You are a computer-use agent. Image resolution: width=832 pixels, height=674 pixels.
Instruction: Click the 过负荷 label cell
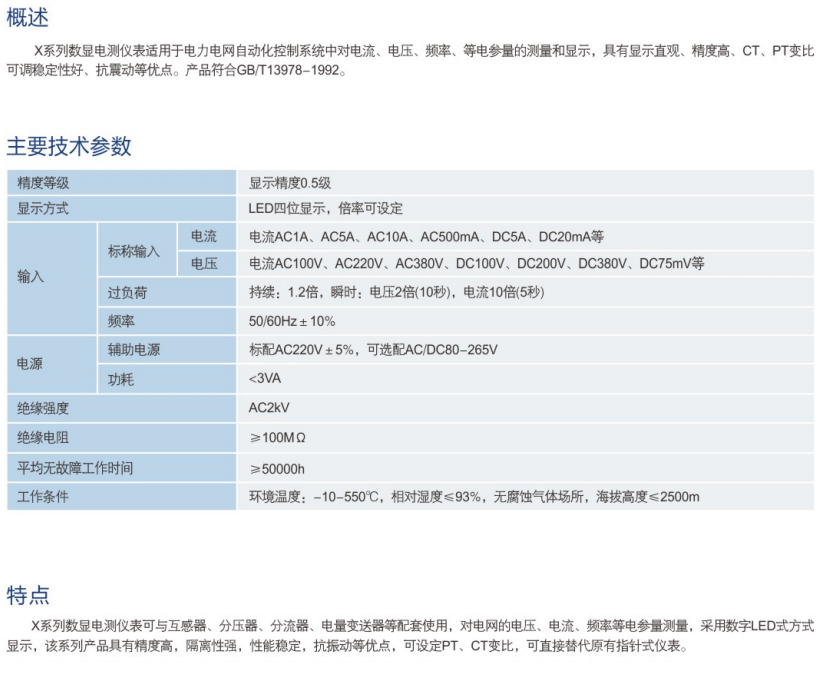tap(127, 293)
